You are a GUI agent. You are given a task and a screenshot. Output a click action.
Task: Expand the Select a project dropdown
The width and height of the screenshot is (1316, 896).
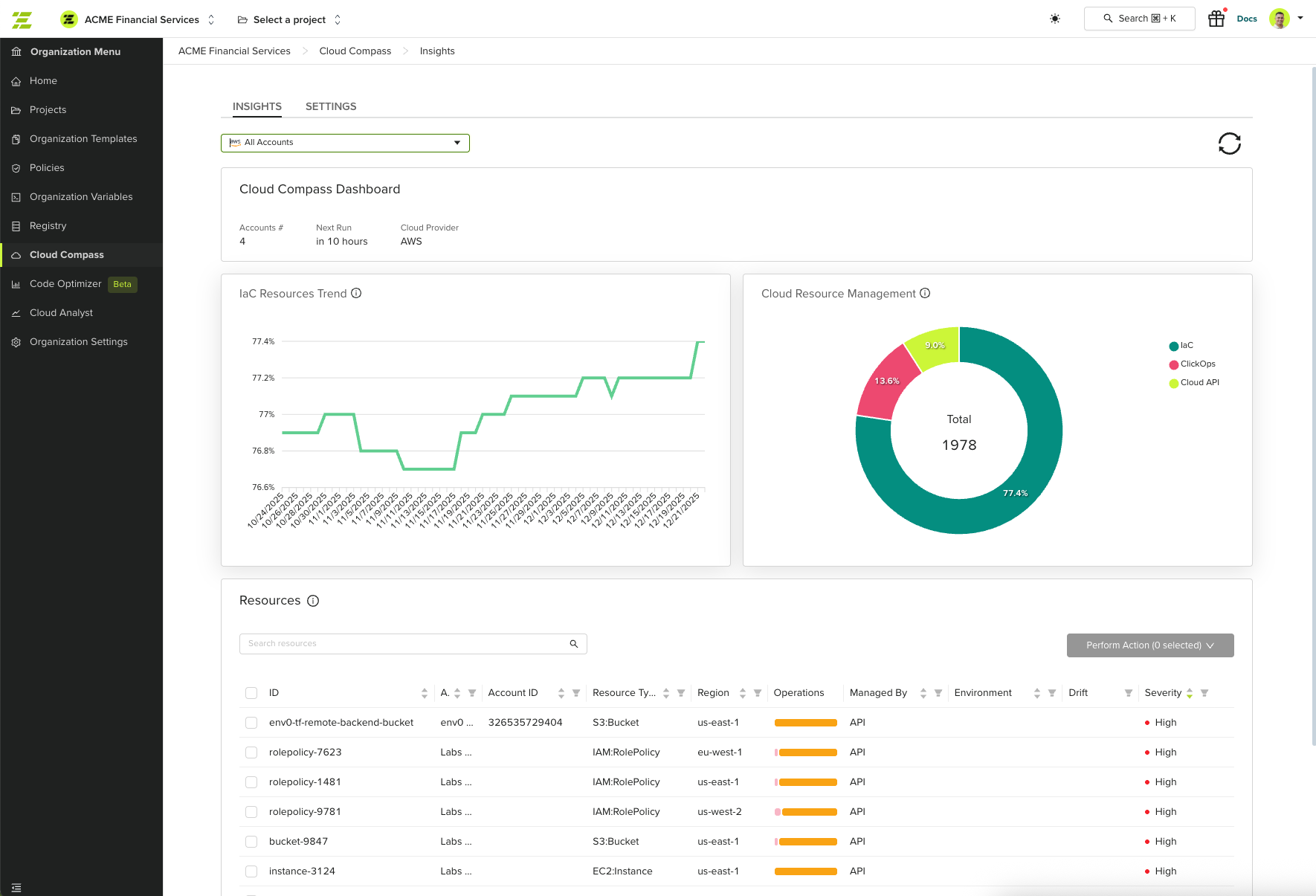pyautogui.click(x=289, y=19)
